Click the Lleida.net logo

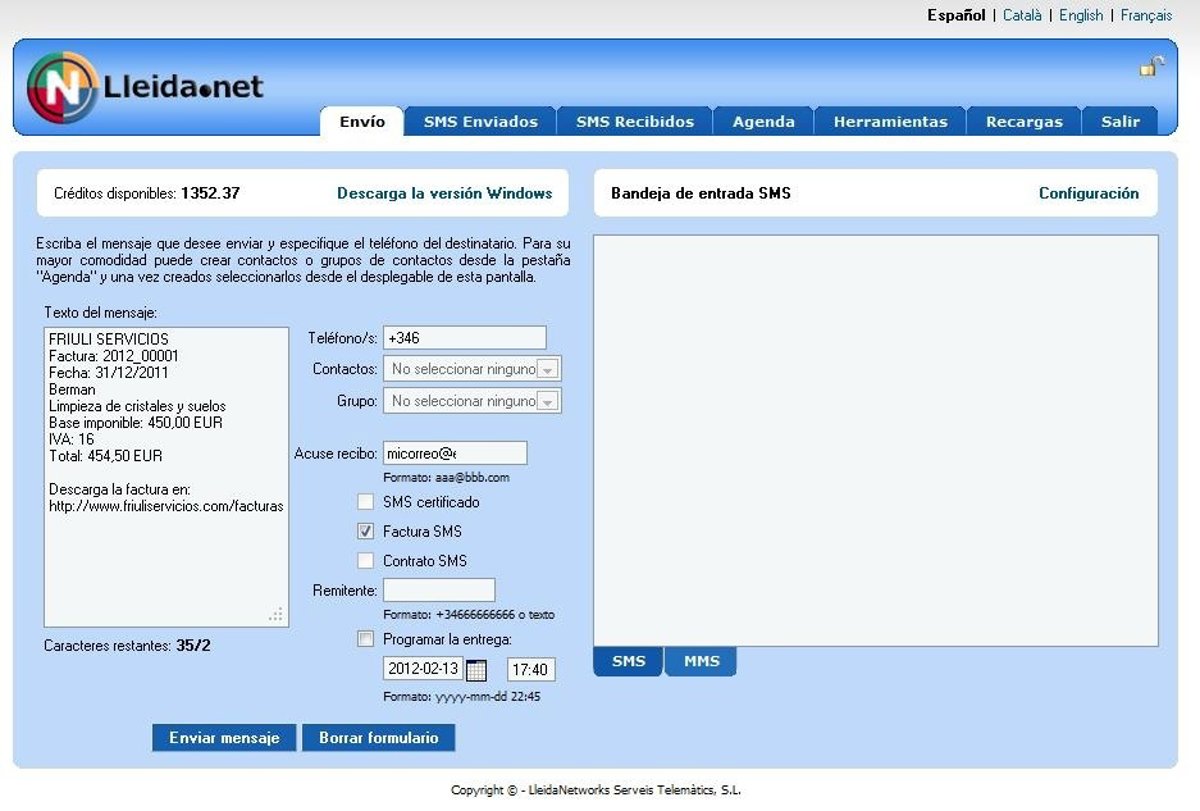click(145, 87)
